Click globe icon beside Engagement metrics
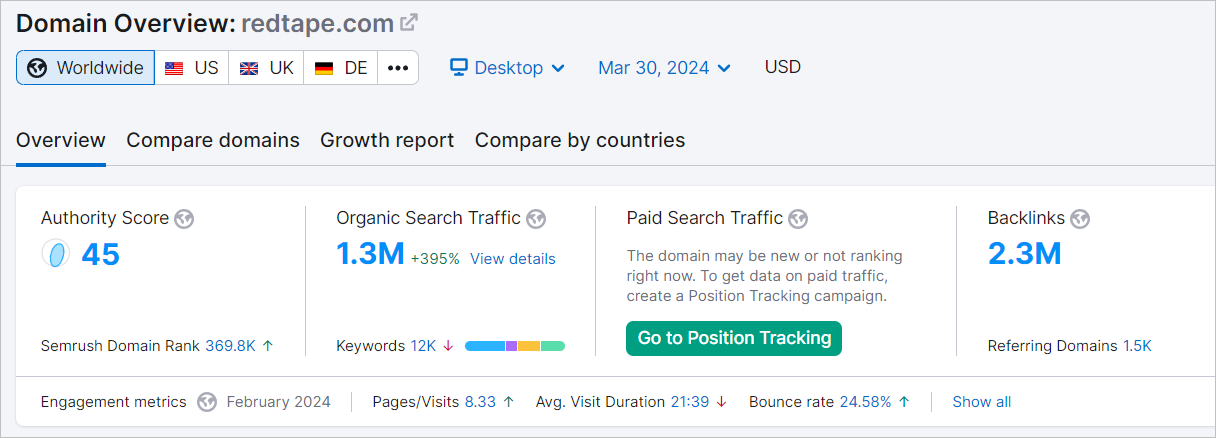 207,402
